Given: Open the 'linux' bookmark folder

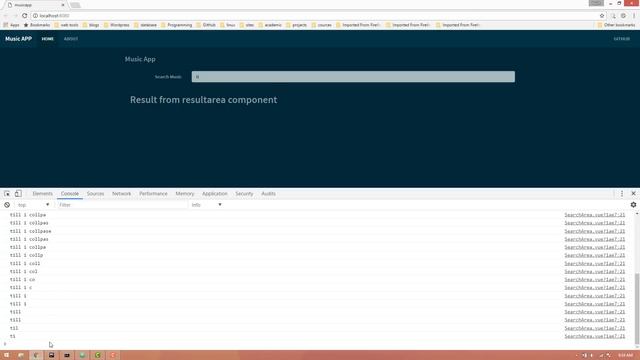Looking at the screenshot, I should pos(227,25).
